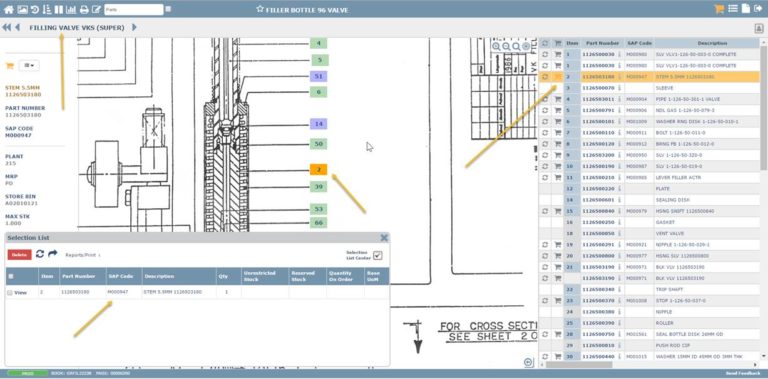The height and width of the screenshot is (379, 768).
Task: Select callout 51 on the drawing
Action: point(318,76)
